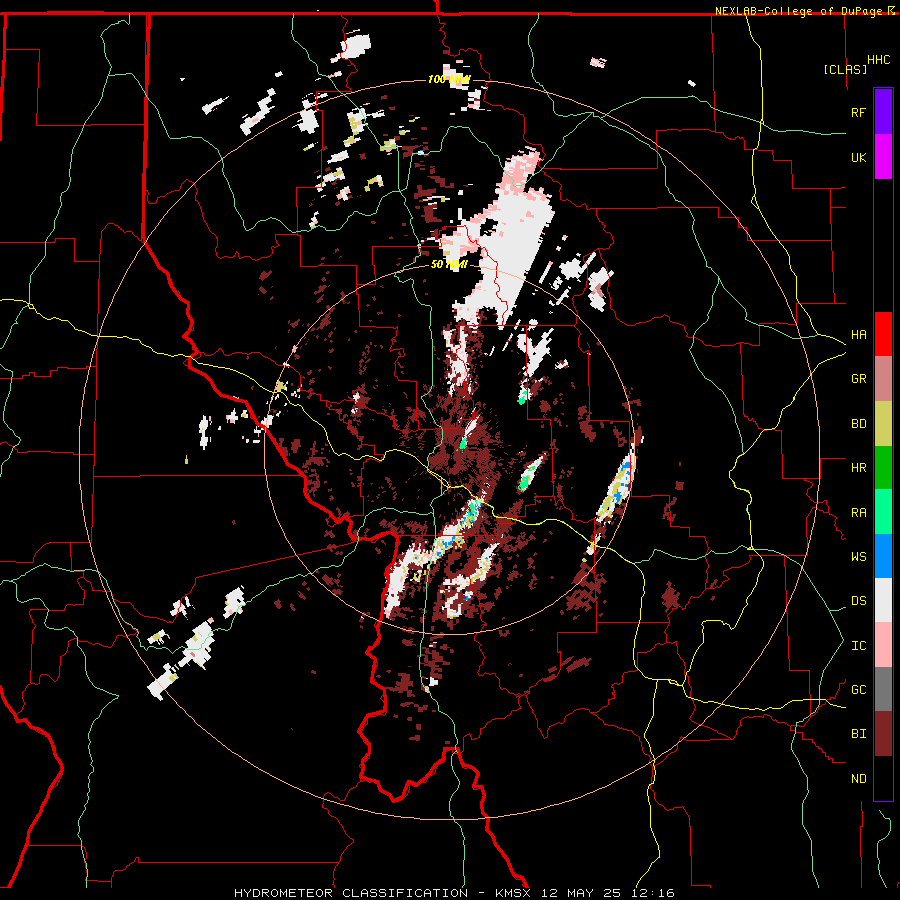This screenshot has width=900, height=900.
Task: Click the 'ND' legend label
Action: (x=858, y=779)
